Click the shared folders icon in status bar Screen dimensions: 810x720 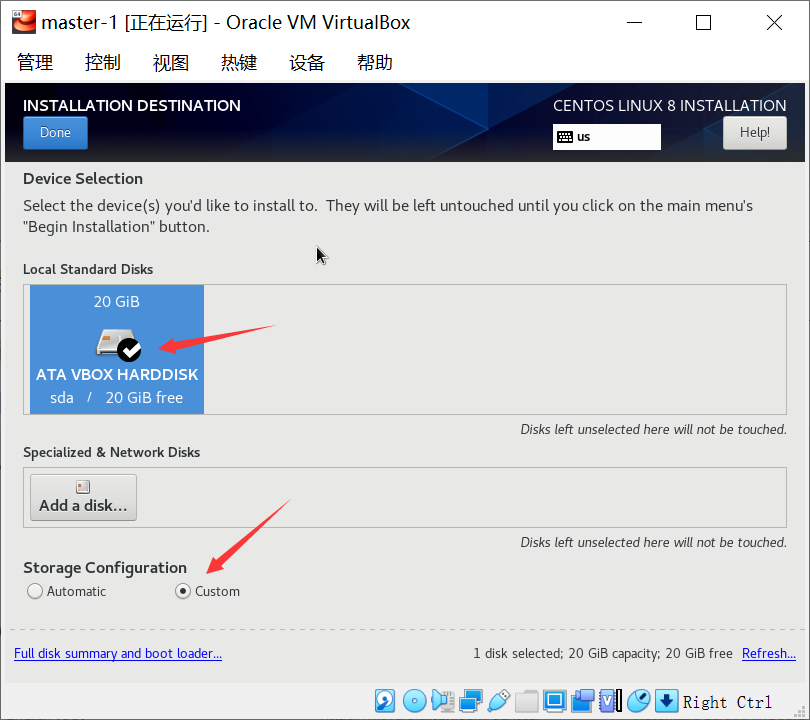click(526, 701)
